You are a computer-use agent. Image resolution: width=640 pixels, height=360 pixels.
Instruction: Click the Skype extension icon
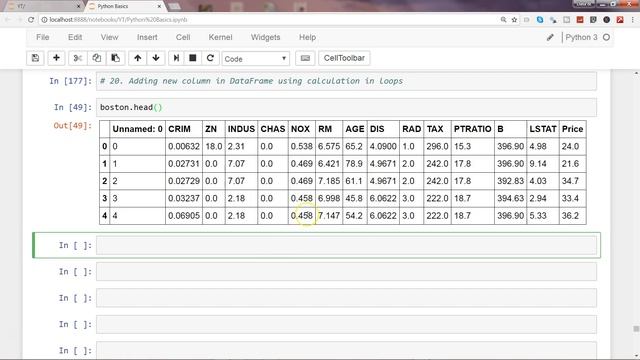pos(540,20)
